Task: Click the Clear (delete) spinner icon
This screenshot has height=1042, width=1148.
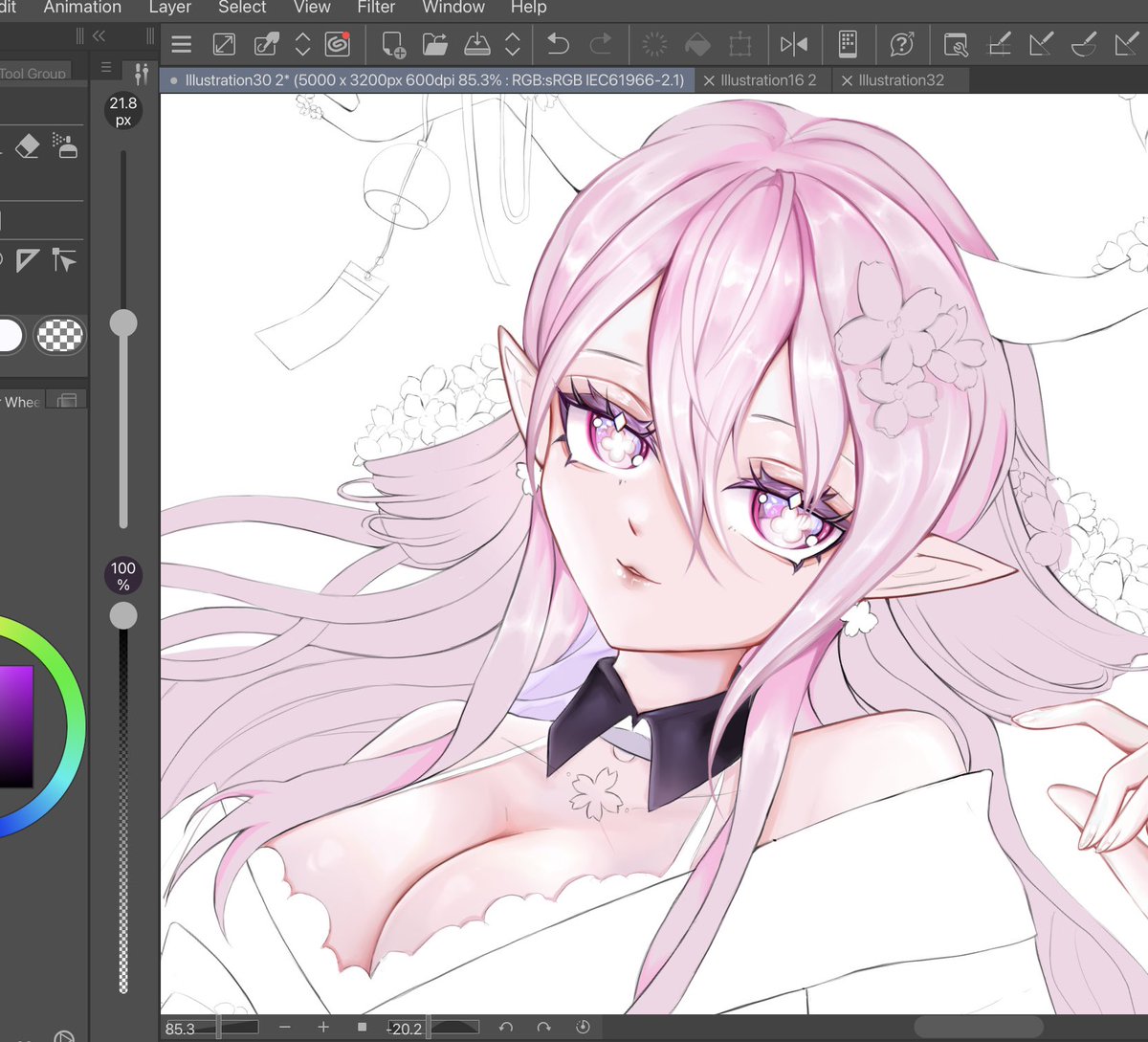Action: pos(655,44)
